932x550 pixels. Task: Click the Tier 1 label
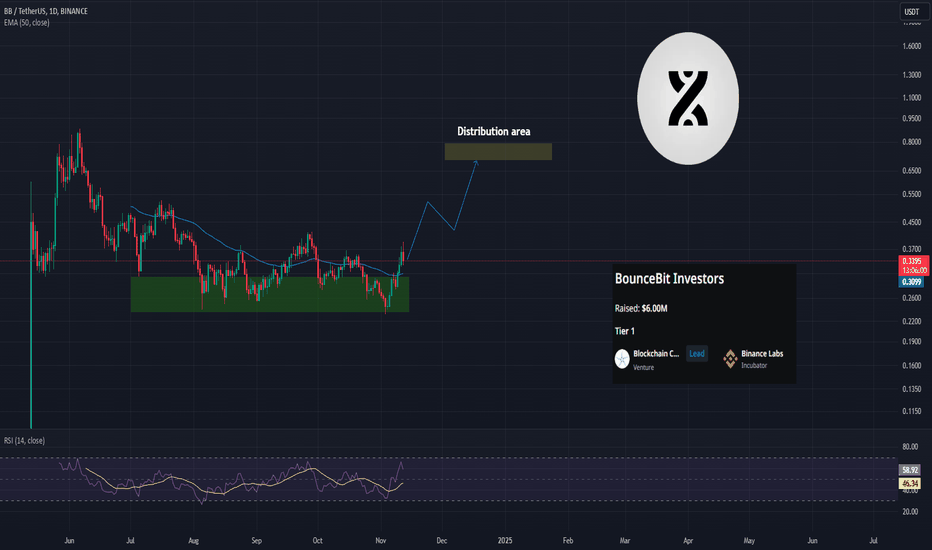(x=625, y=331)
